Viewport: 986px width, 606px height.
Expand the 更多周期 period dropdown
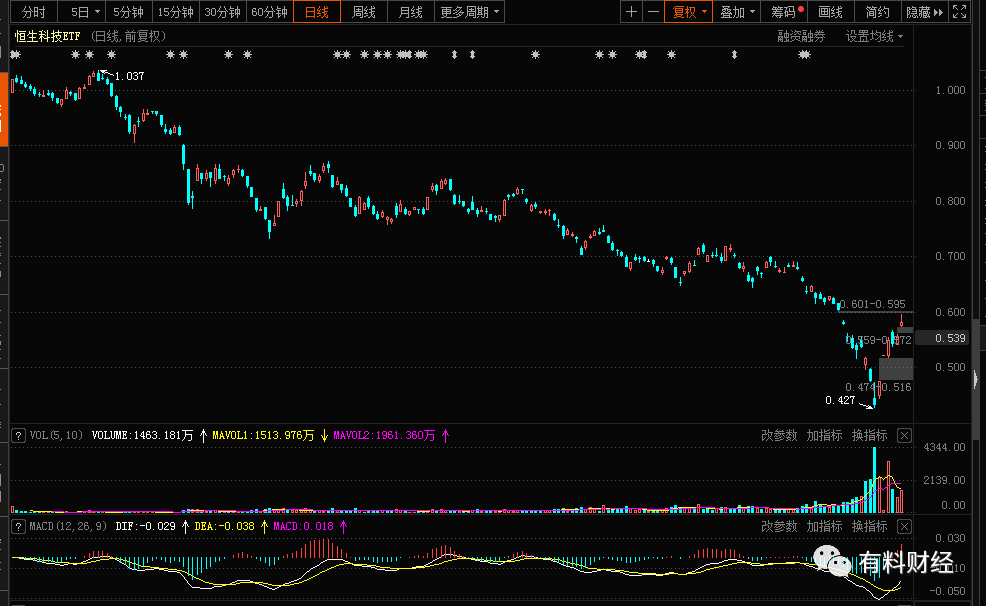click(470, 12)
